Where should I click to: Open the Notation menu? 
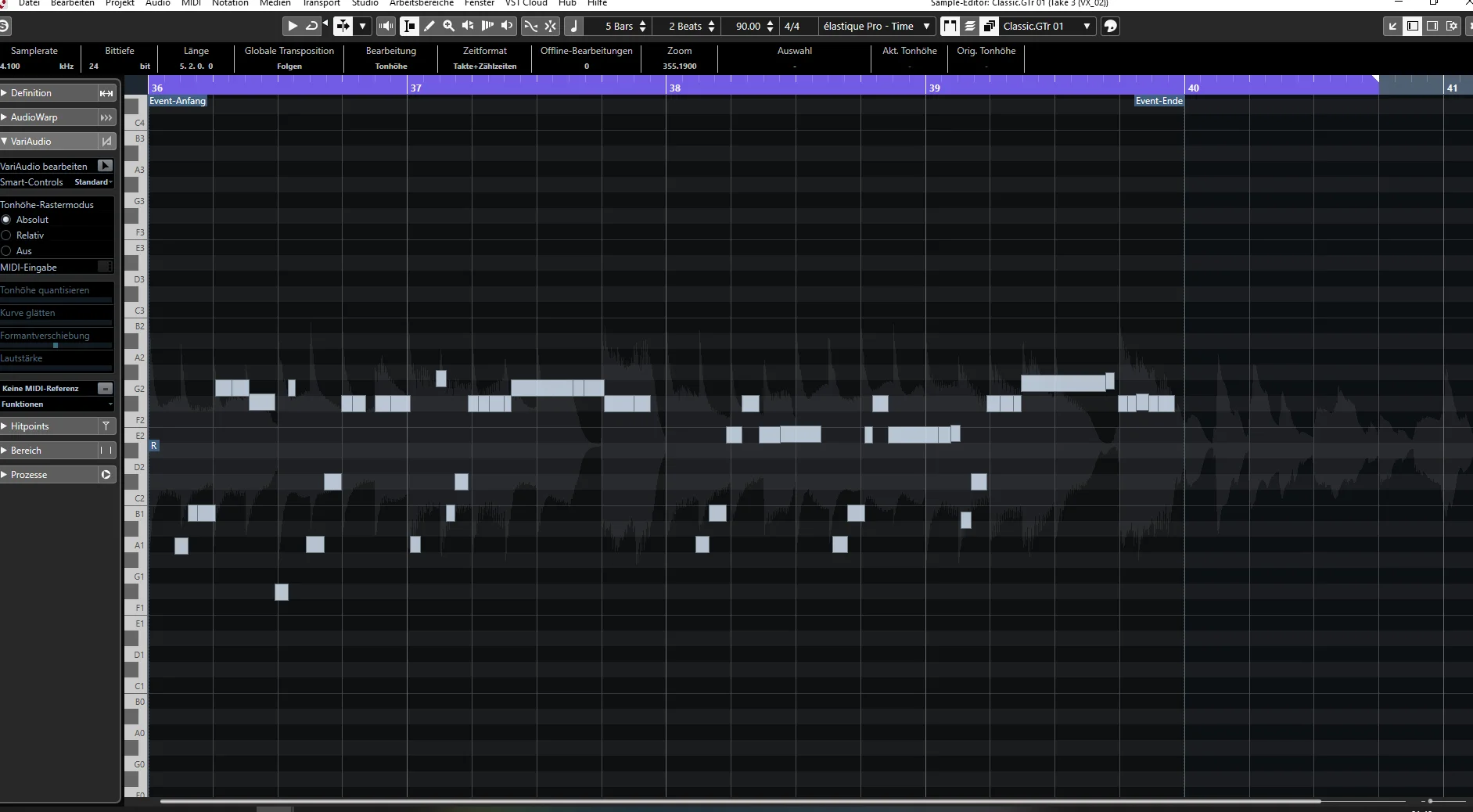[x=230, y=3]
